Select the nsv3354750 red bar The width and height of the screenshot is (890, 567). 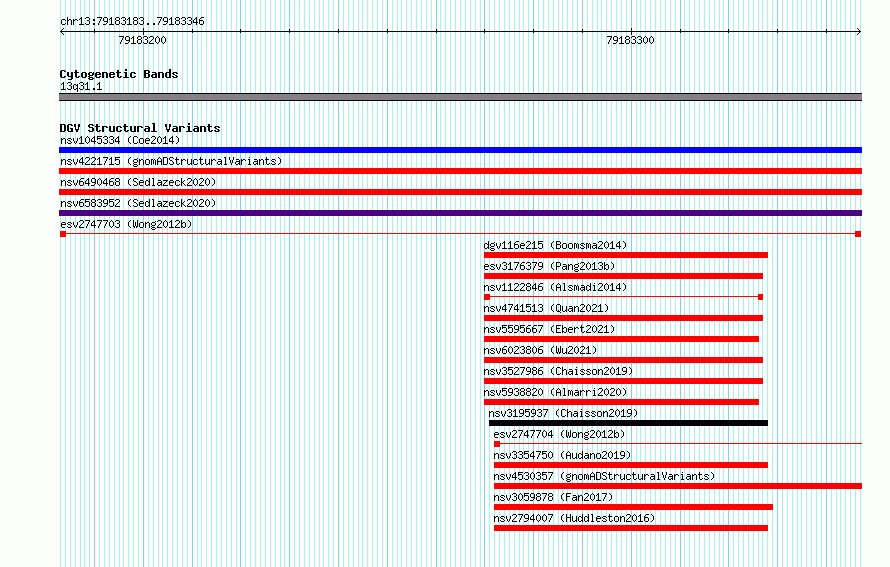[631, 465]
